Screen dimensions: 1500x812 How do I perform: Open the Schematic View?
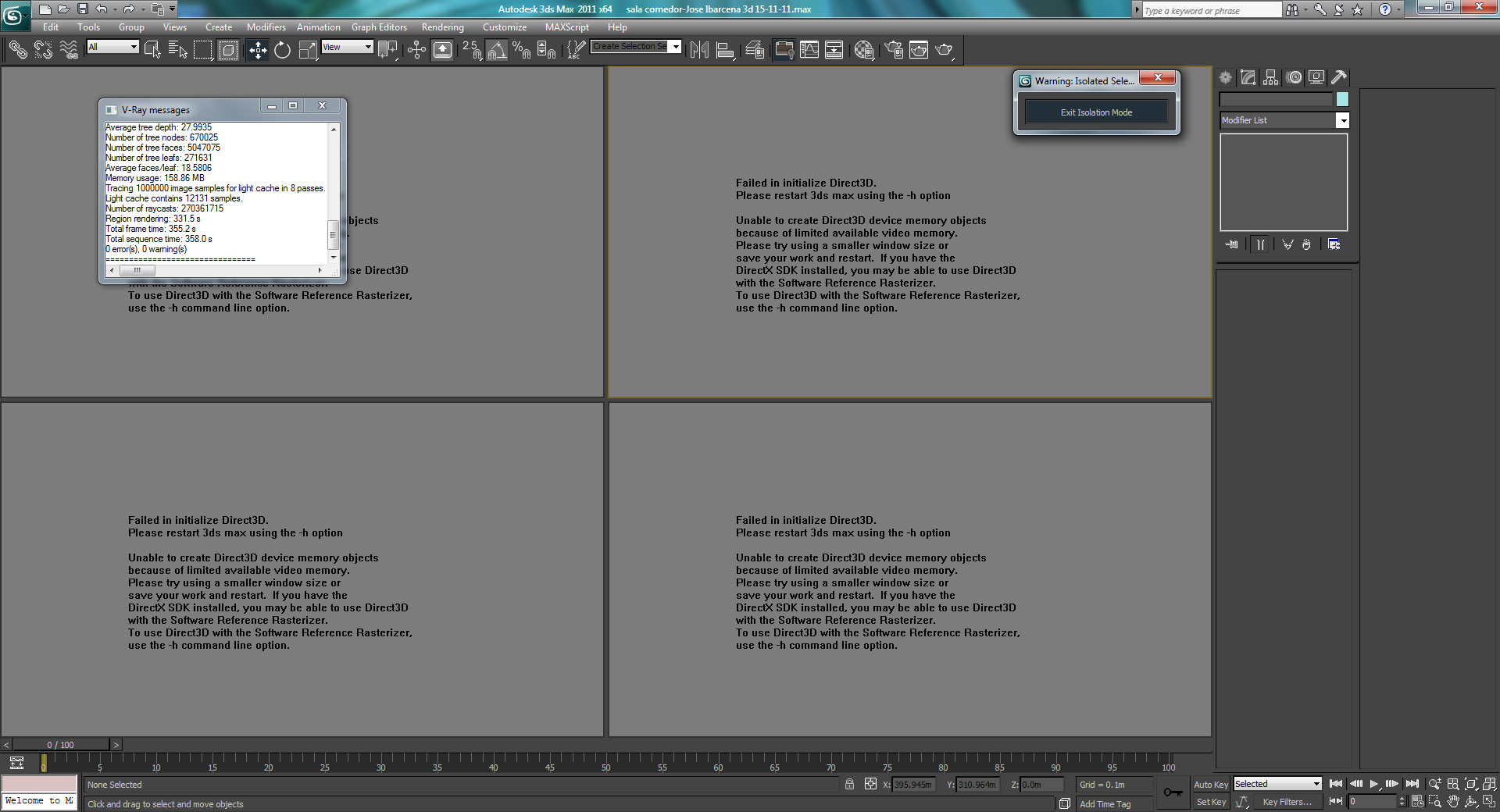click(834, 50)
